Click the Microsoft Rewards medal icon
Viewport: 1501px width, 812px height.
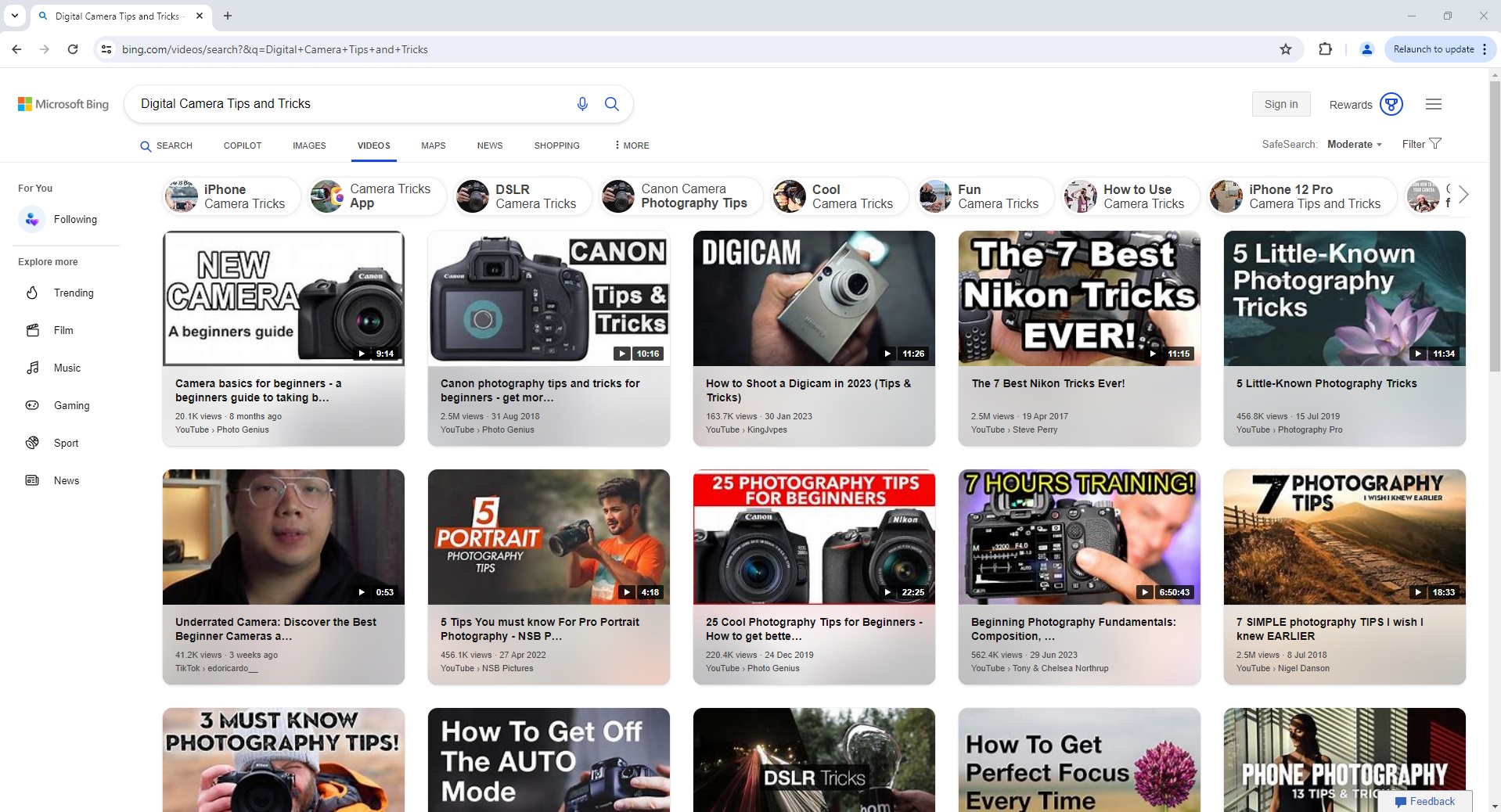click(1392, 103)
